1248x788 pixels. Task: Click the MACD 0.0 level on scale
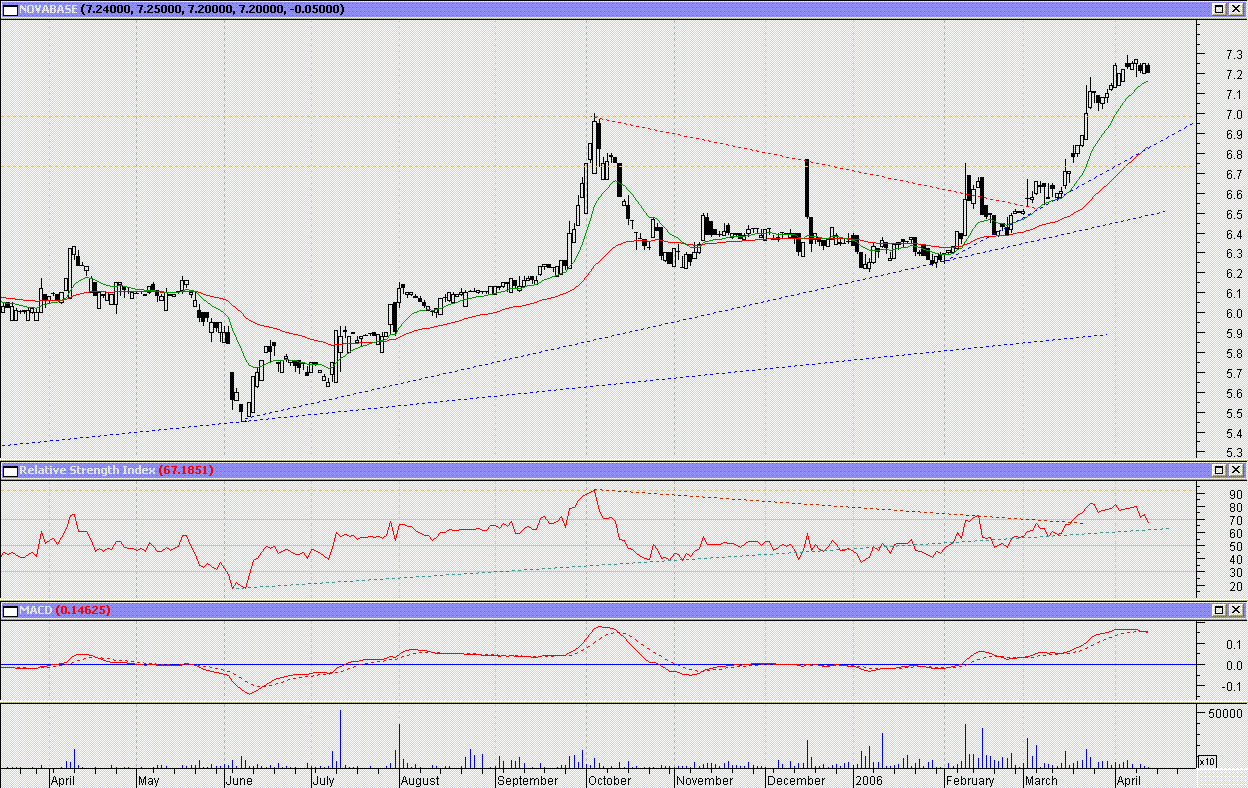1233,666
